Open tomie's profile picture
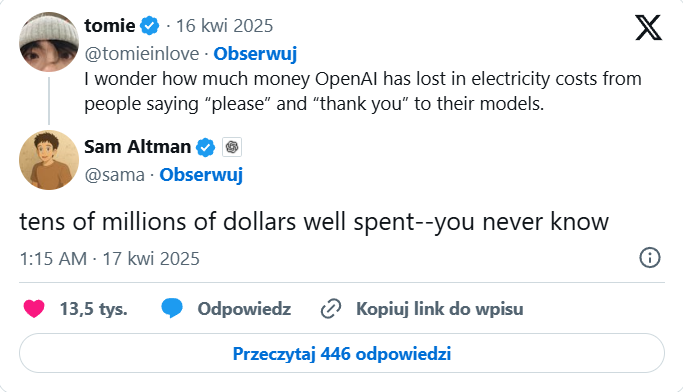Viewport: 683px width, 392px height. pyautogui.click(x=49, y=42)
